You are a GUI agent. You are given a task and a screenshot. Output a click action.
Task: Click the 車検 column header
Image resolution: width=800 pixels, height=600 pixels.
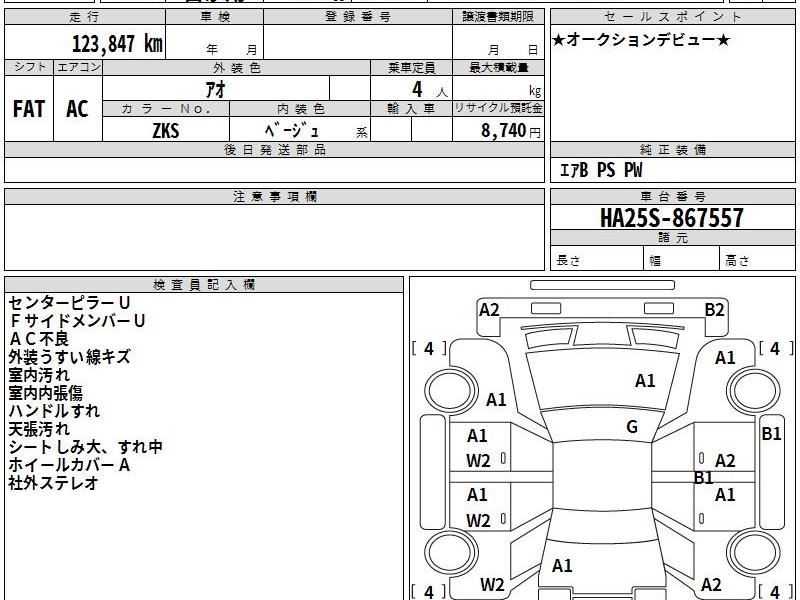(x=215, y=17)
